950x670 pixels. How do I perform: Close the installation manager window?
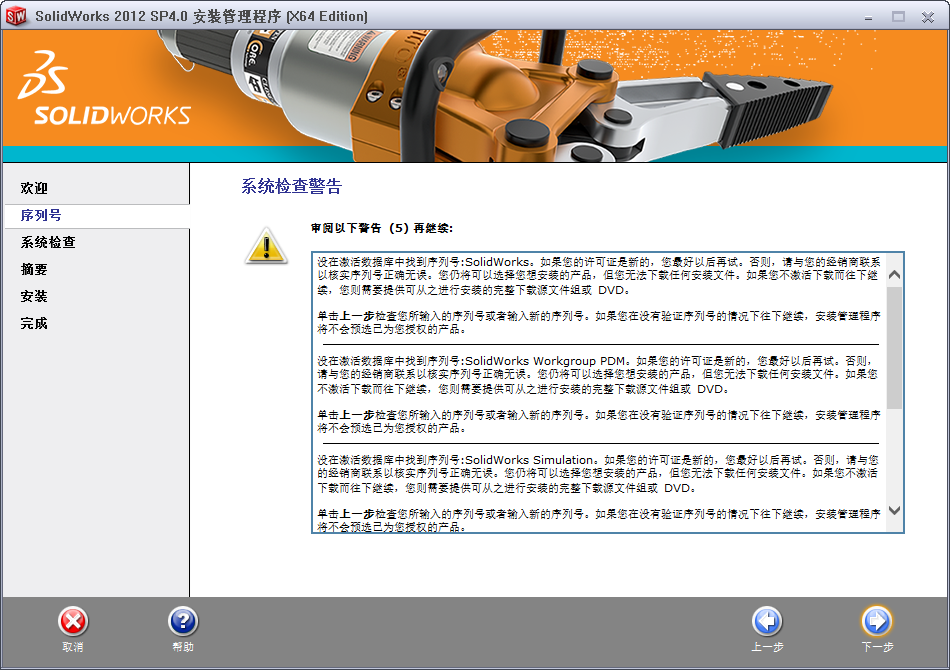coord(928,17)
